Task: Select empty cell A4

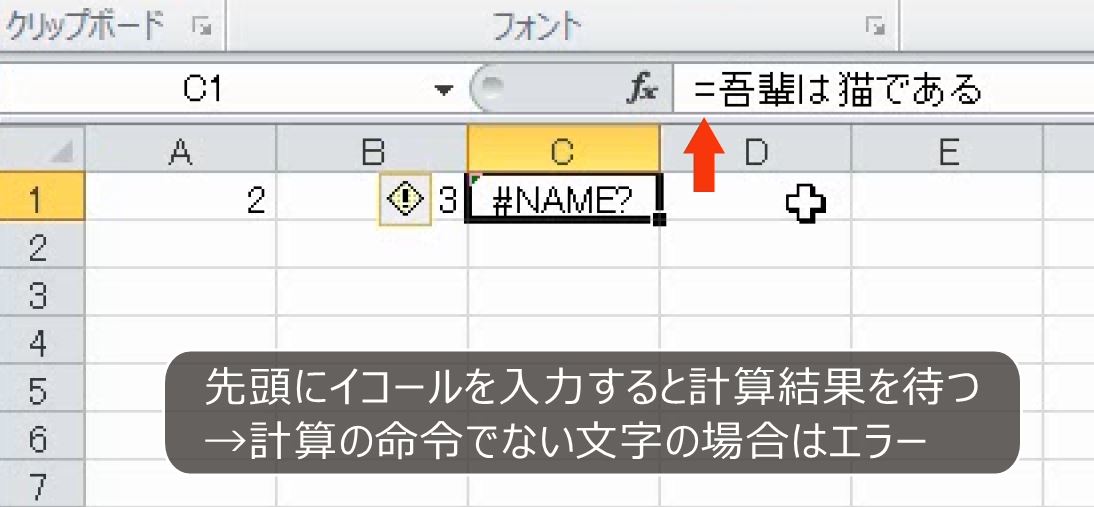Action: [181, 341]
